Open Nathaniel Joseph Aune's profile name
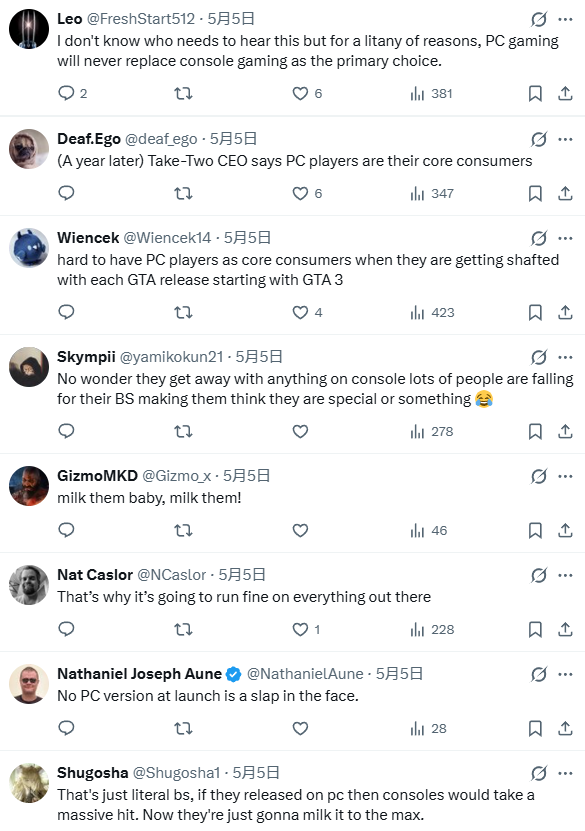The height and width of the screenshot is (831, 585). [139, 674]
